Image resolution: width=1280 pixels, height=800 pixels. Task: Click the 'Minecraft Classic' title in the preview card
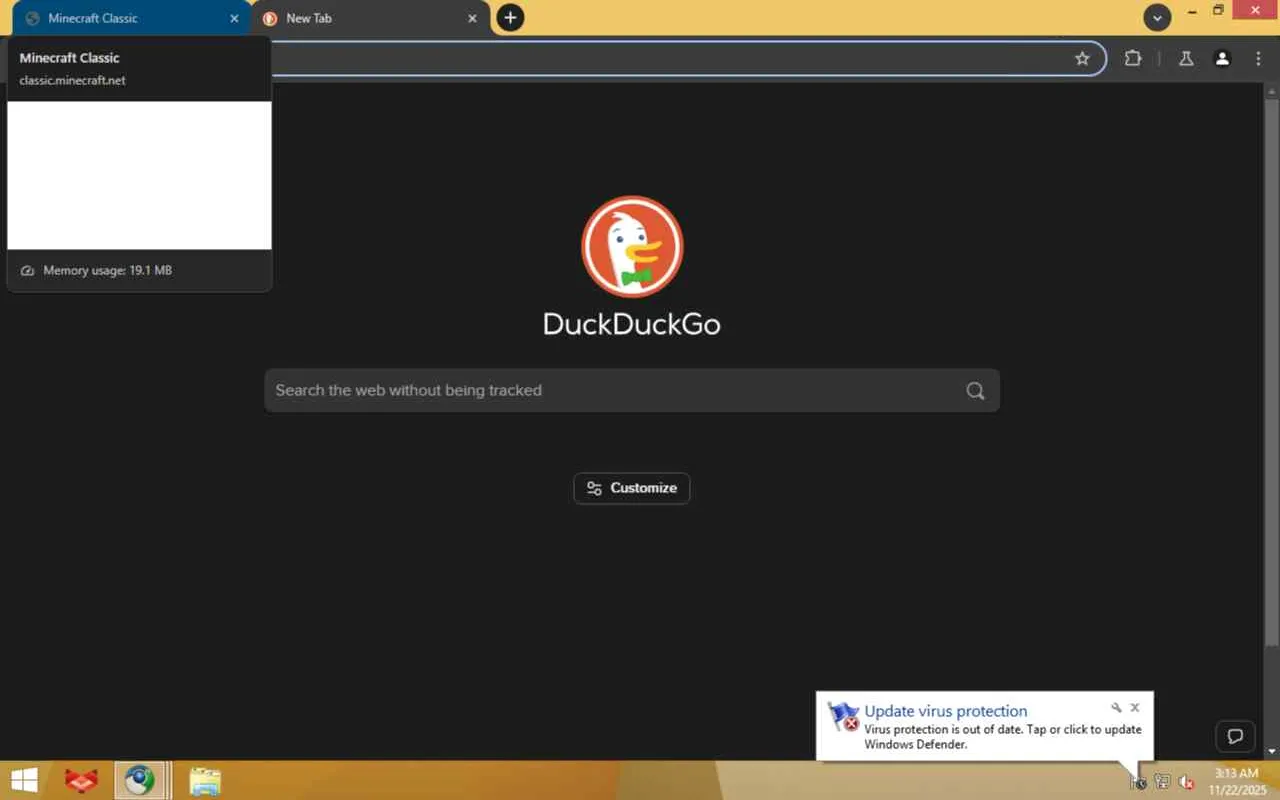point(70,58)
